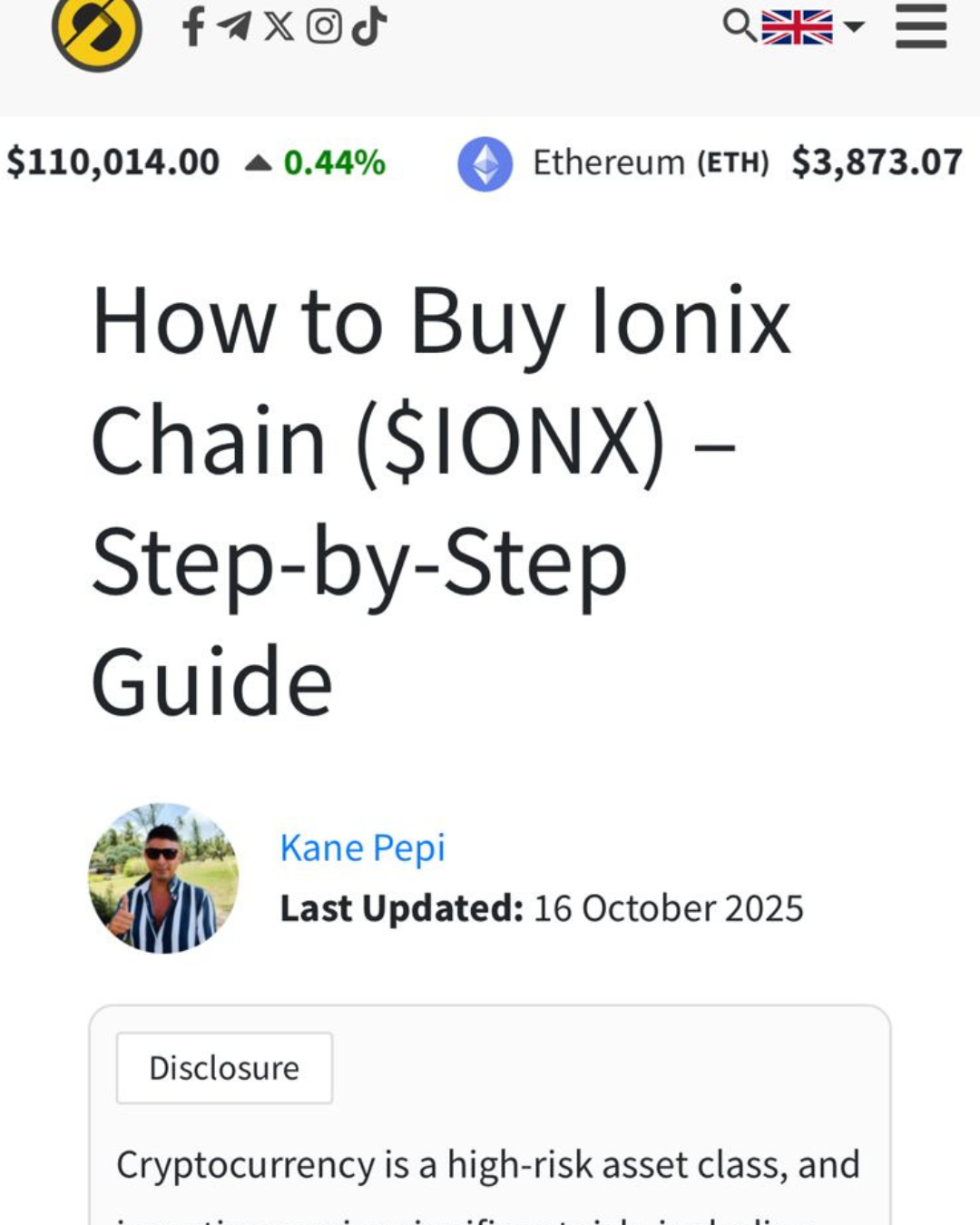Open the TikTok profile icon

coord(369,25)
